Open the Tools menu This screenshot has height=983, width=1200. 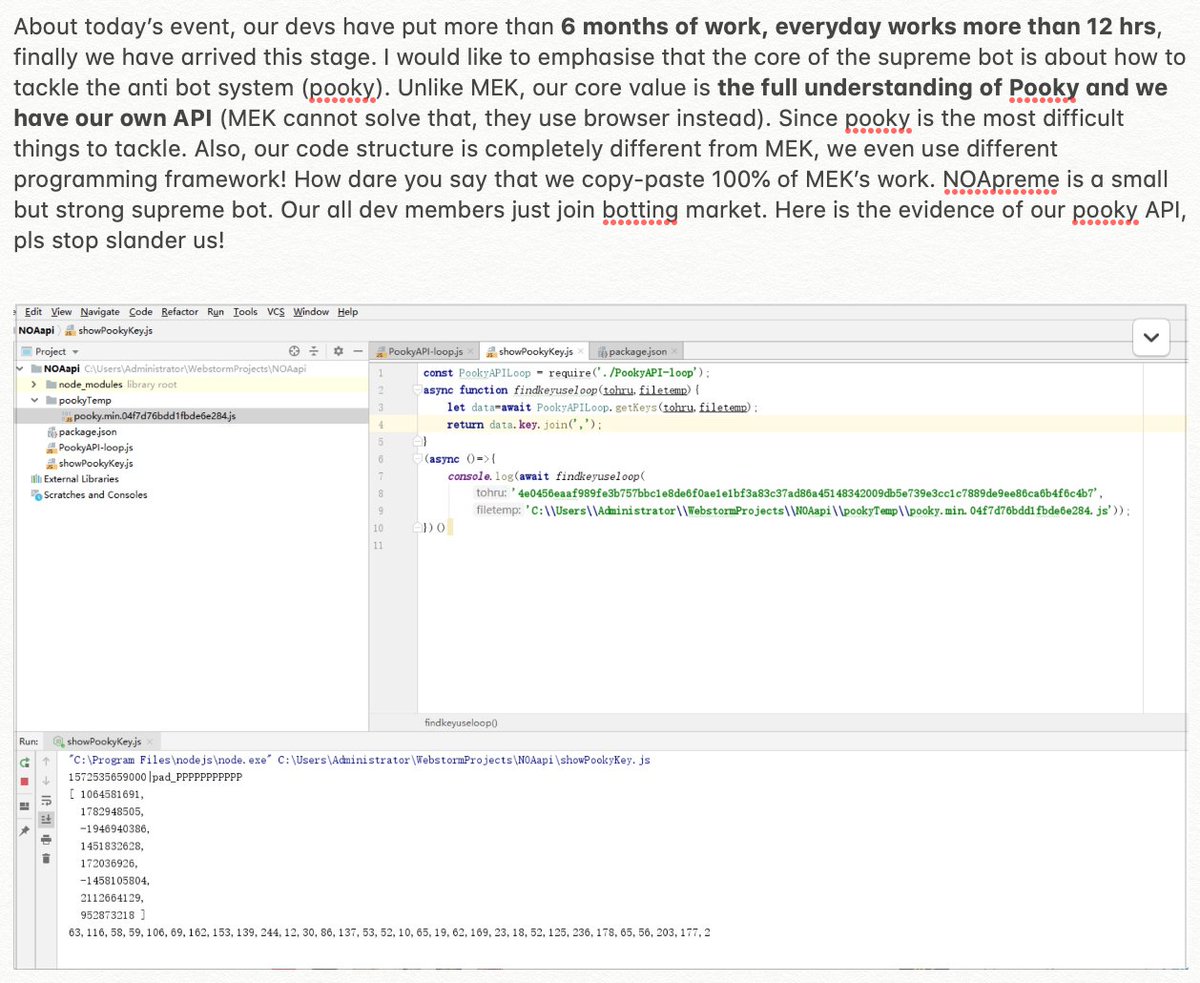(x=246, y=312)
